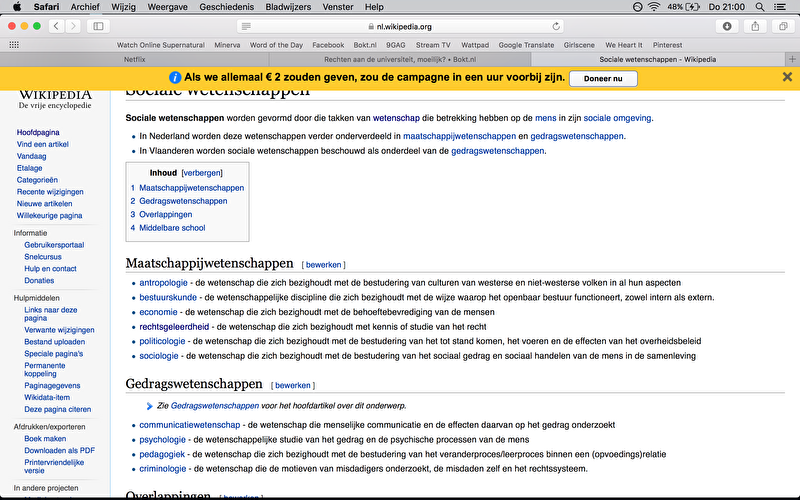The width and height of the screenshot is (800, 500).
Task: Click the Doneer nu button
Action: click(x=603, y=79)
